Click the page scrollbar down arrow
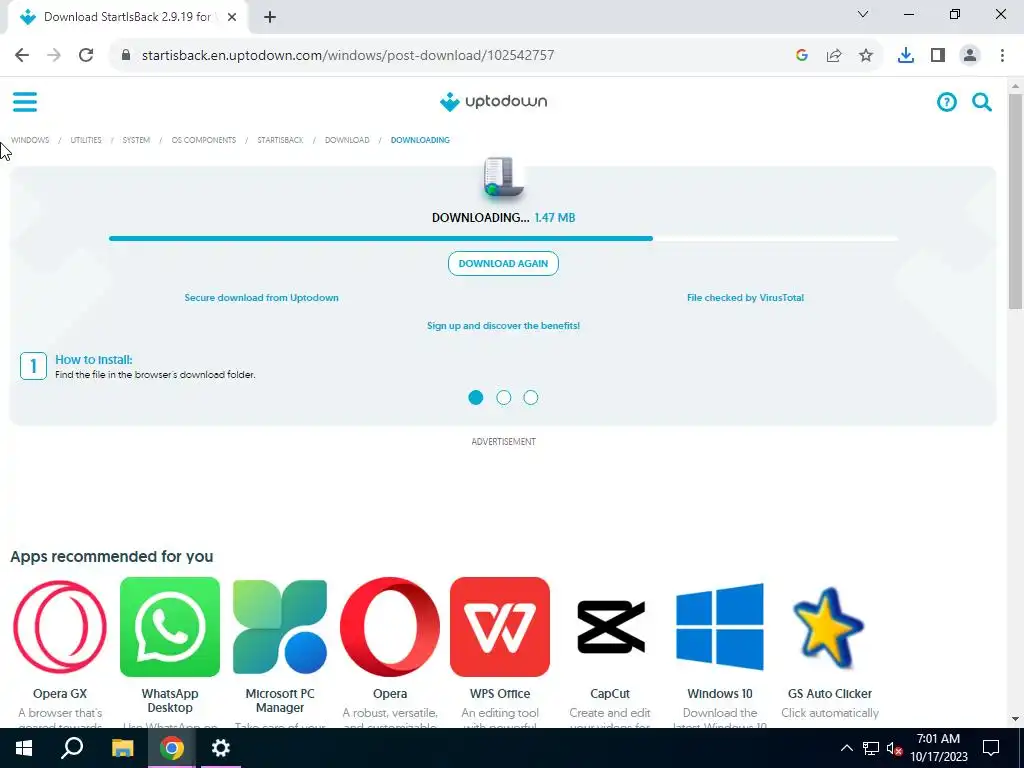Viewport: 1024px width, 768px height. [1015, 719]
